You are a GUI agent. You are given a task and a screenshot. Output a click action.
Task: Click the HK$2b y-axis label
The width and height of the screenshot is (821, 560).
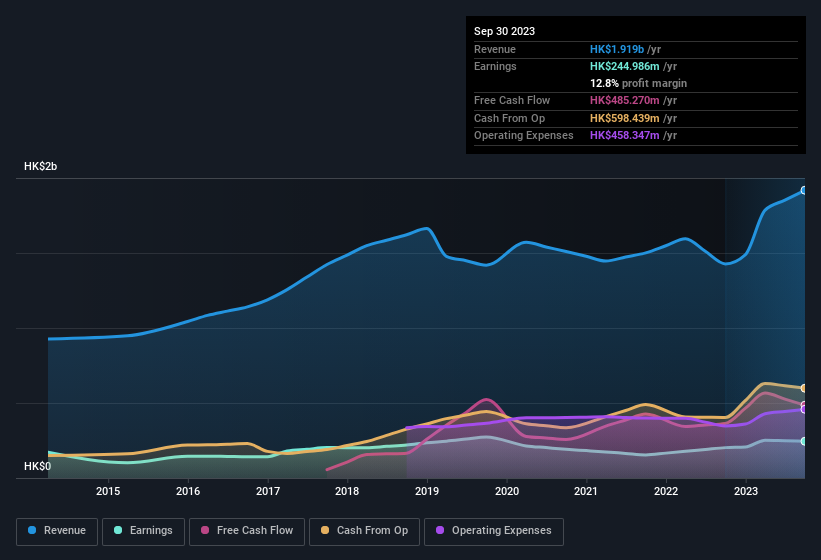pyautogui.click(x=41, y=167)
